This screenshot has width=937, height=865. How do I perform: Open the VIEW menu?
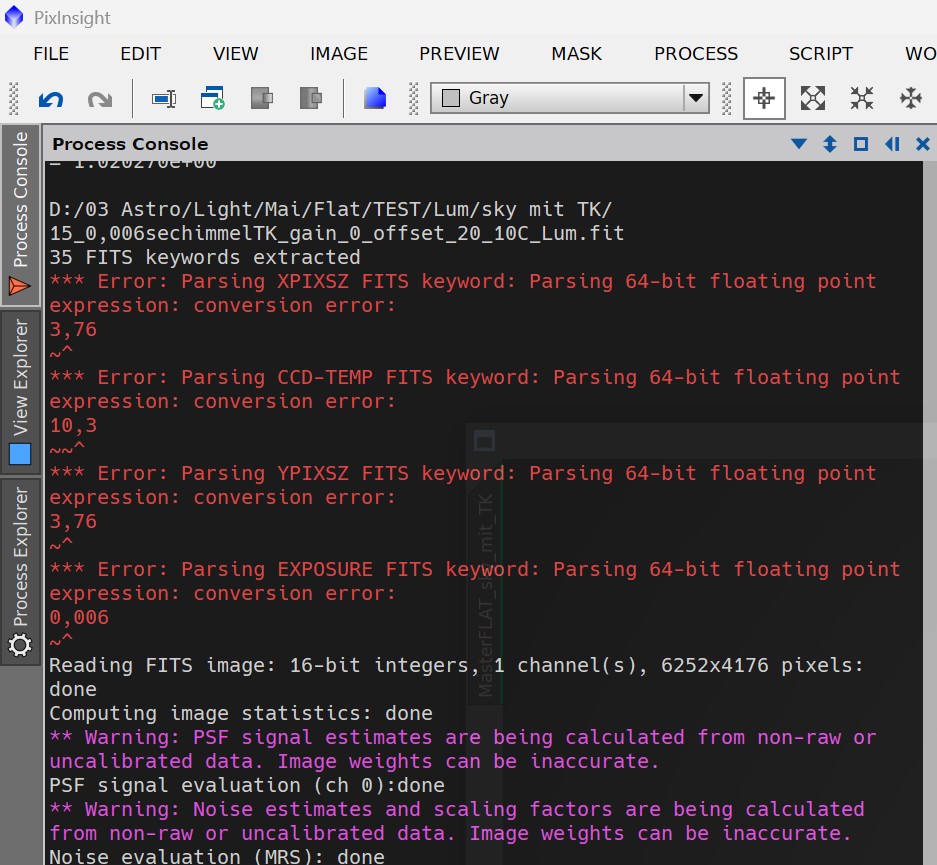(235, 54)
